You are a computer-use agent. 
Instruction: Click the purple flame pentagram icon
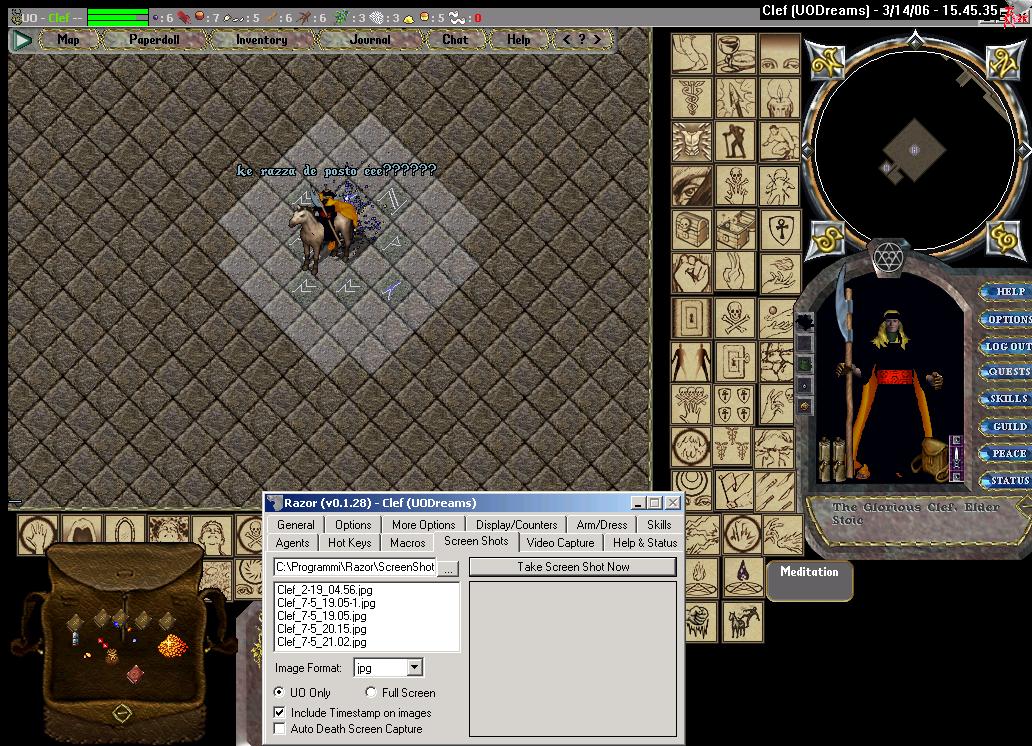click(743, 577)
